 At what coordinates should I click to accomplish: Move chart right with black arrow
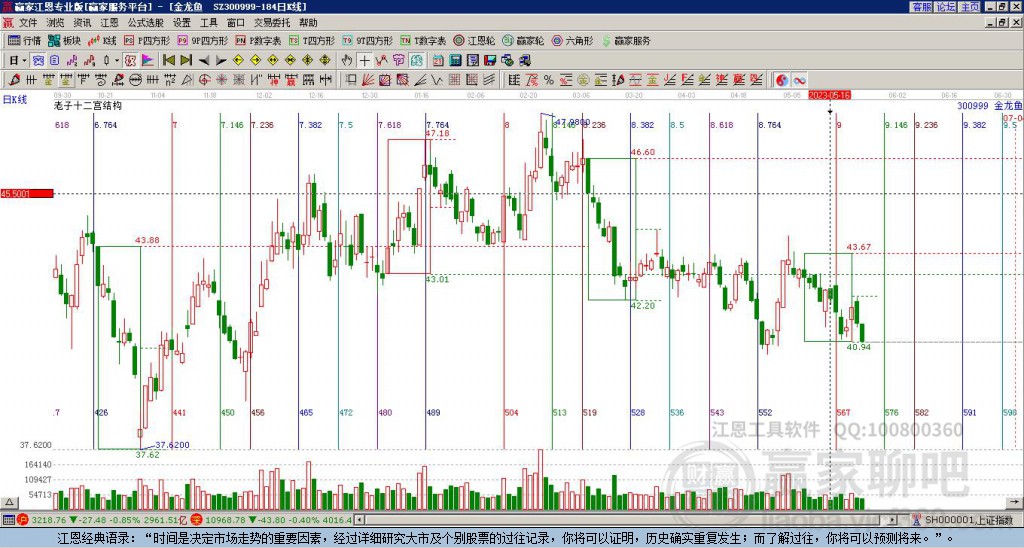tap(221, 61)
